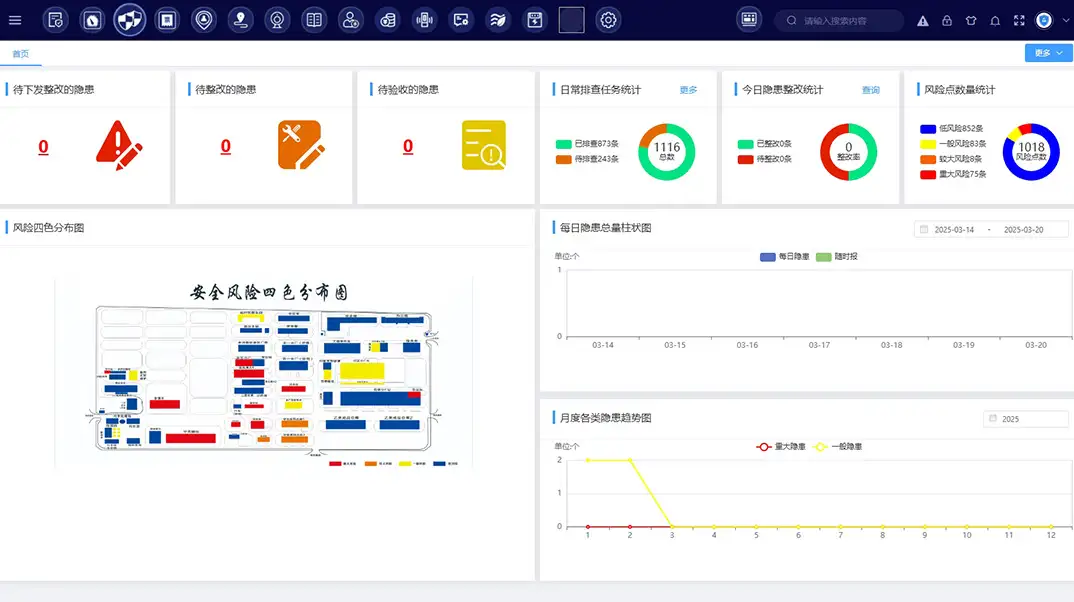Click the blank square module tile
This screenshot has height=602, width=1074.
click(571, 20)
